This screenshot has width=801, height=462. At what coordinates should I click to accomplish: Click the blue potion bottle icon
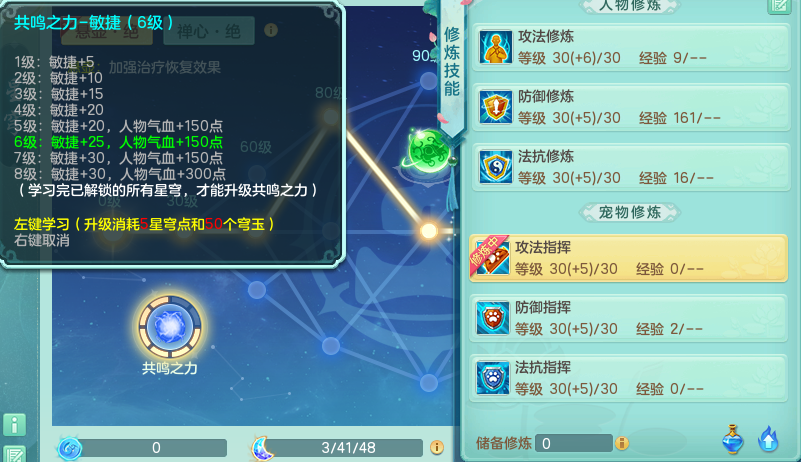[x=733, y=439]
